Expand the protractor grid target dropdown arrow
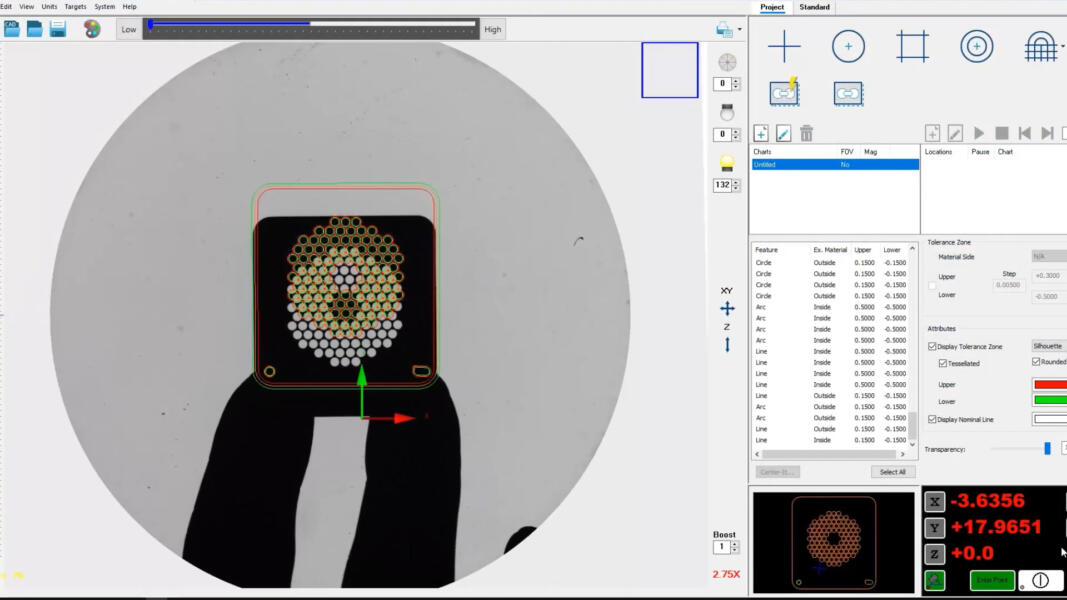 coord(1062,46)
